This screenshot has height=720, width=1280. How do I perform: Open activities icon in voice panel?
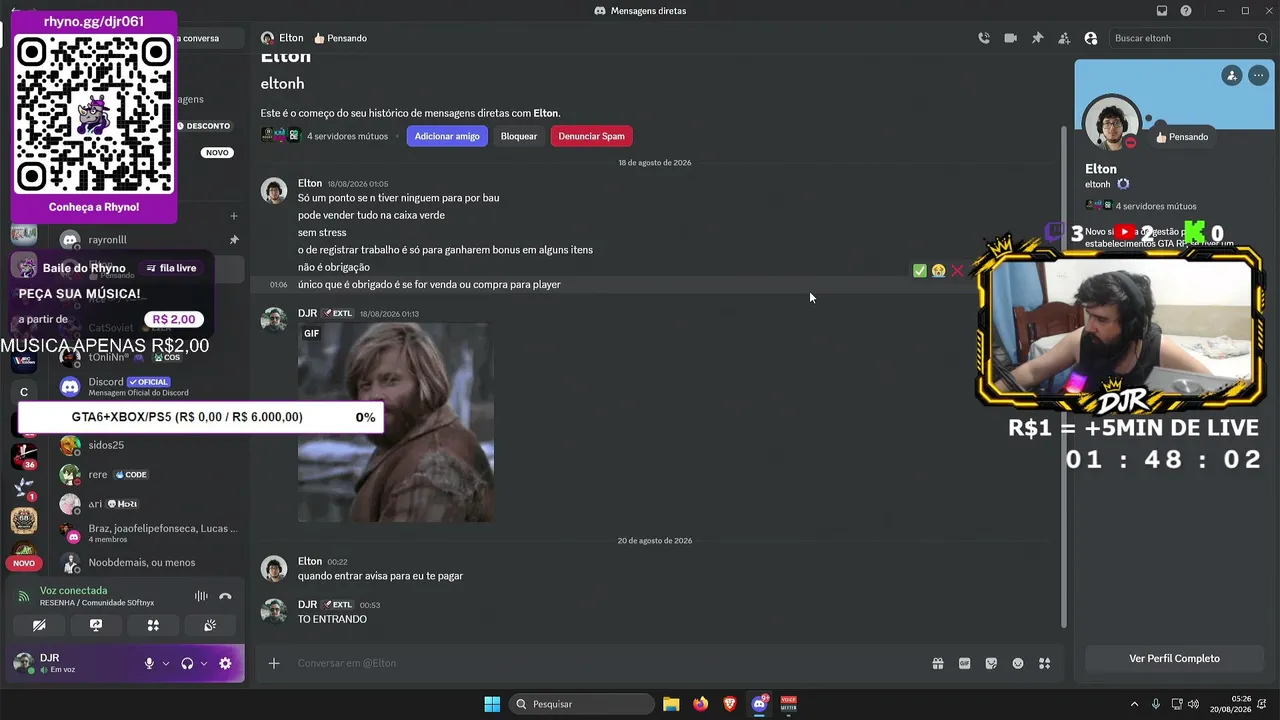pyautogui.click(x=153, y=625)
